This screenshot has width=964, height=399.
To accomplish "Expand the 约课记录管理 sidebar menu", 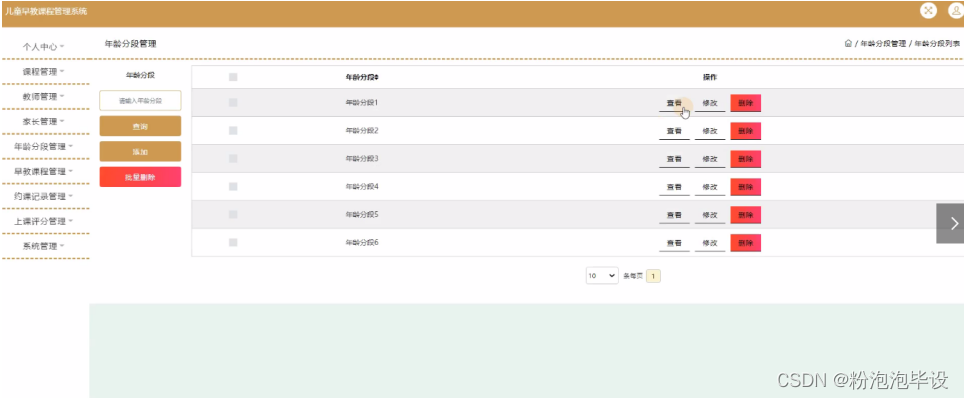I will pos(44,196).
